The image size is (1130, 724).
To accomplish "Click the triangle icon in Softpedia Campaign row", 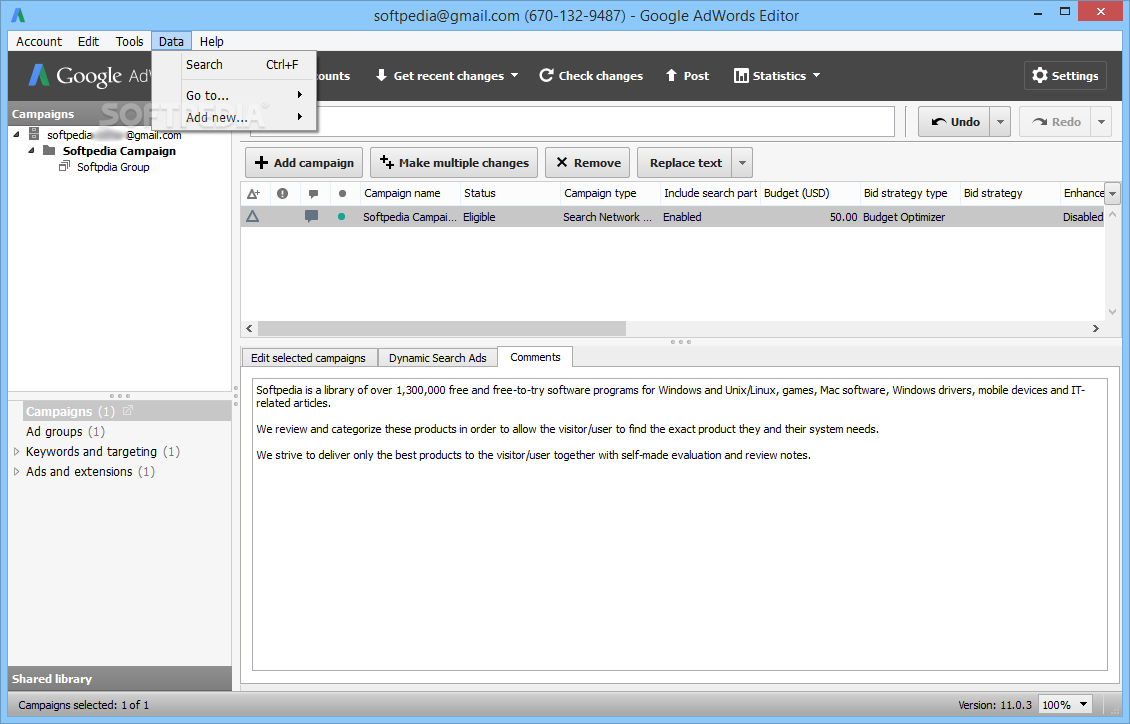I will click(x=252, y=216).
